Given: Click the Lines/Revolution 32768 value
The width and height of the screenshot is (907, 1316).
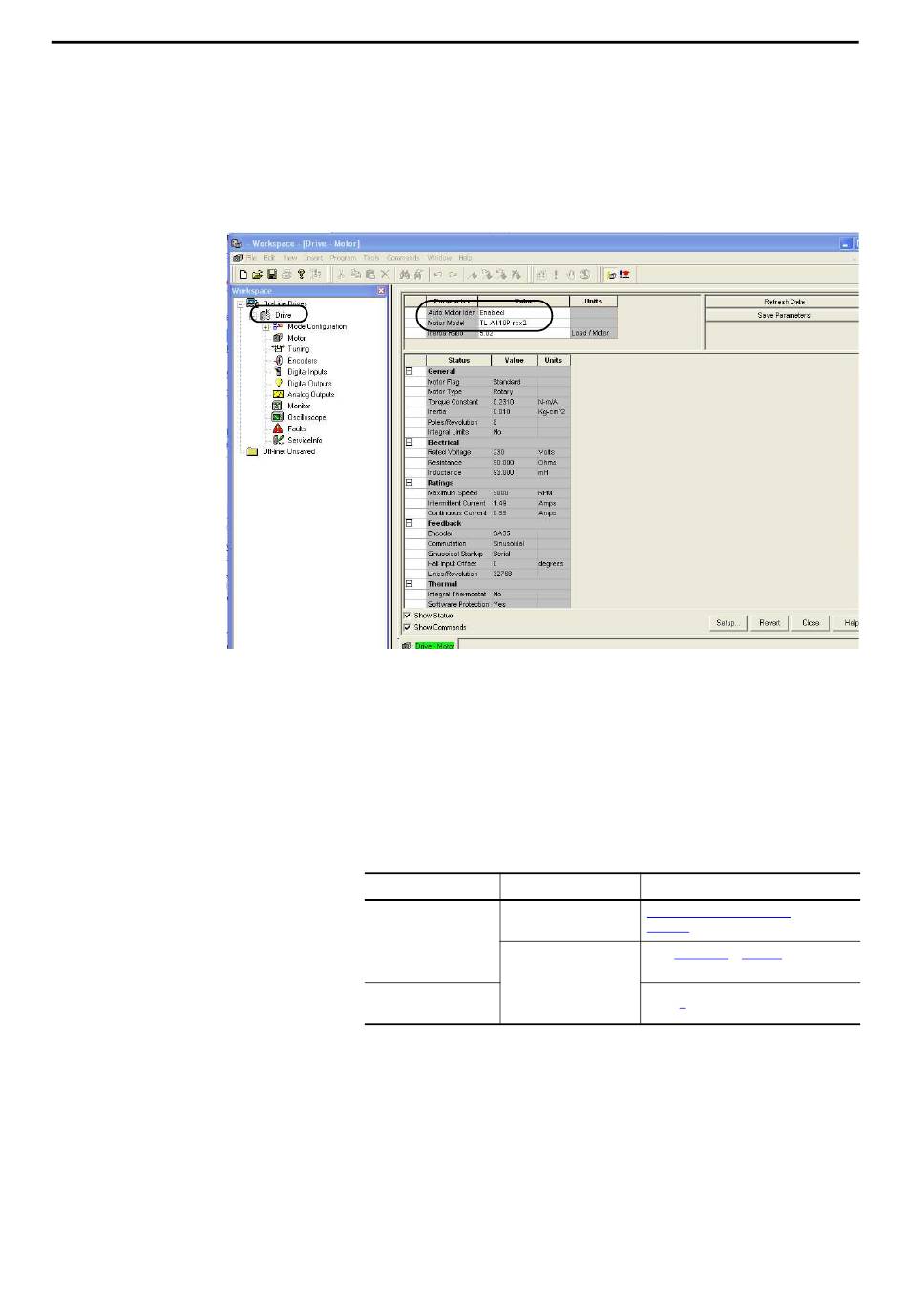Looking at the screenshot, I should point(514,574).
